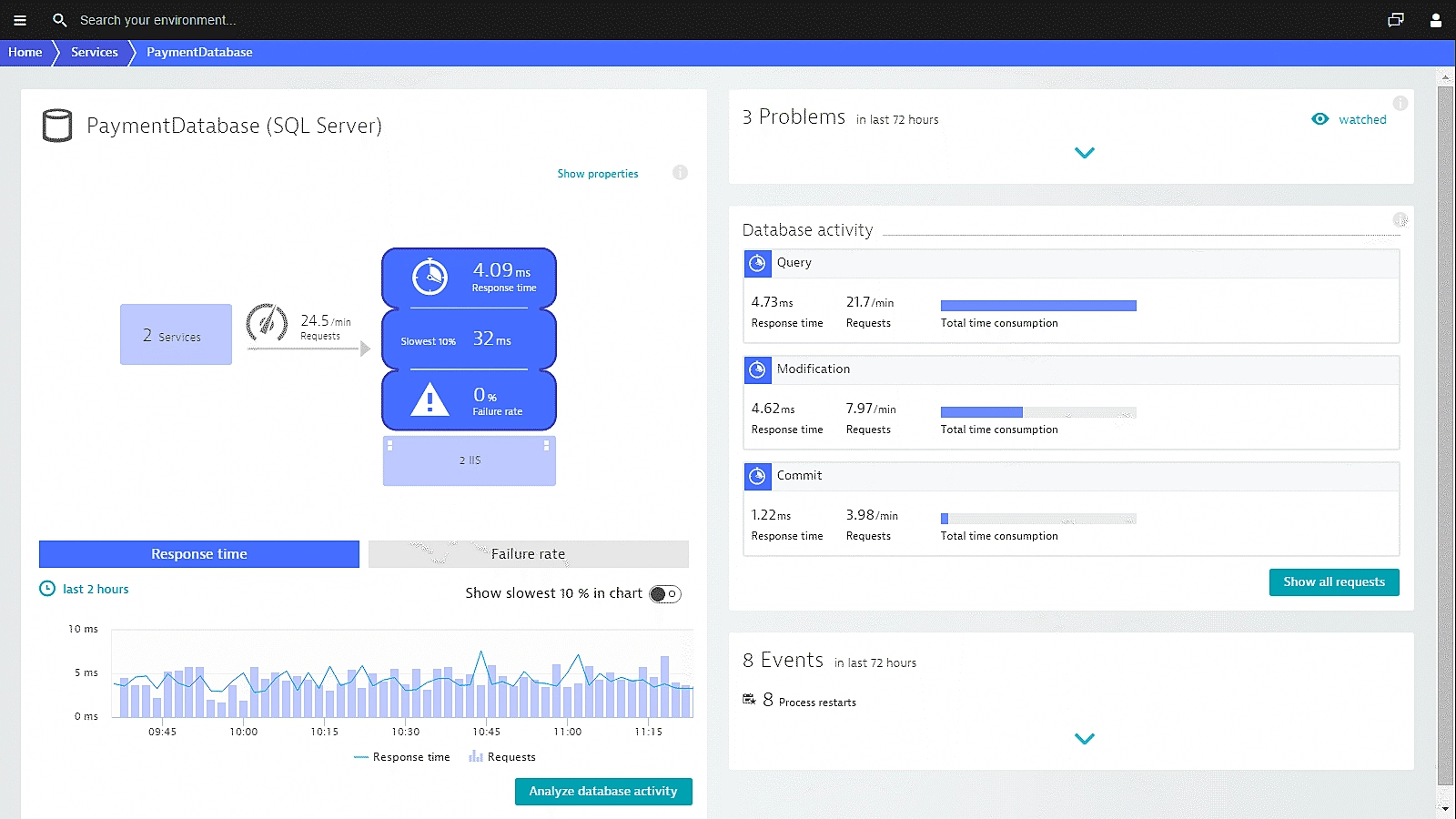The image size is (1456, 819).
Task: Open the hamburger navigation menu
Action: click(20, 20)
